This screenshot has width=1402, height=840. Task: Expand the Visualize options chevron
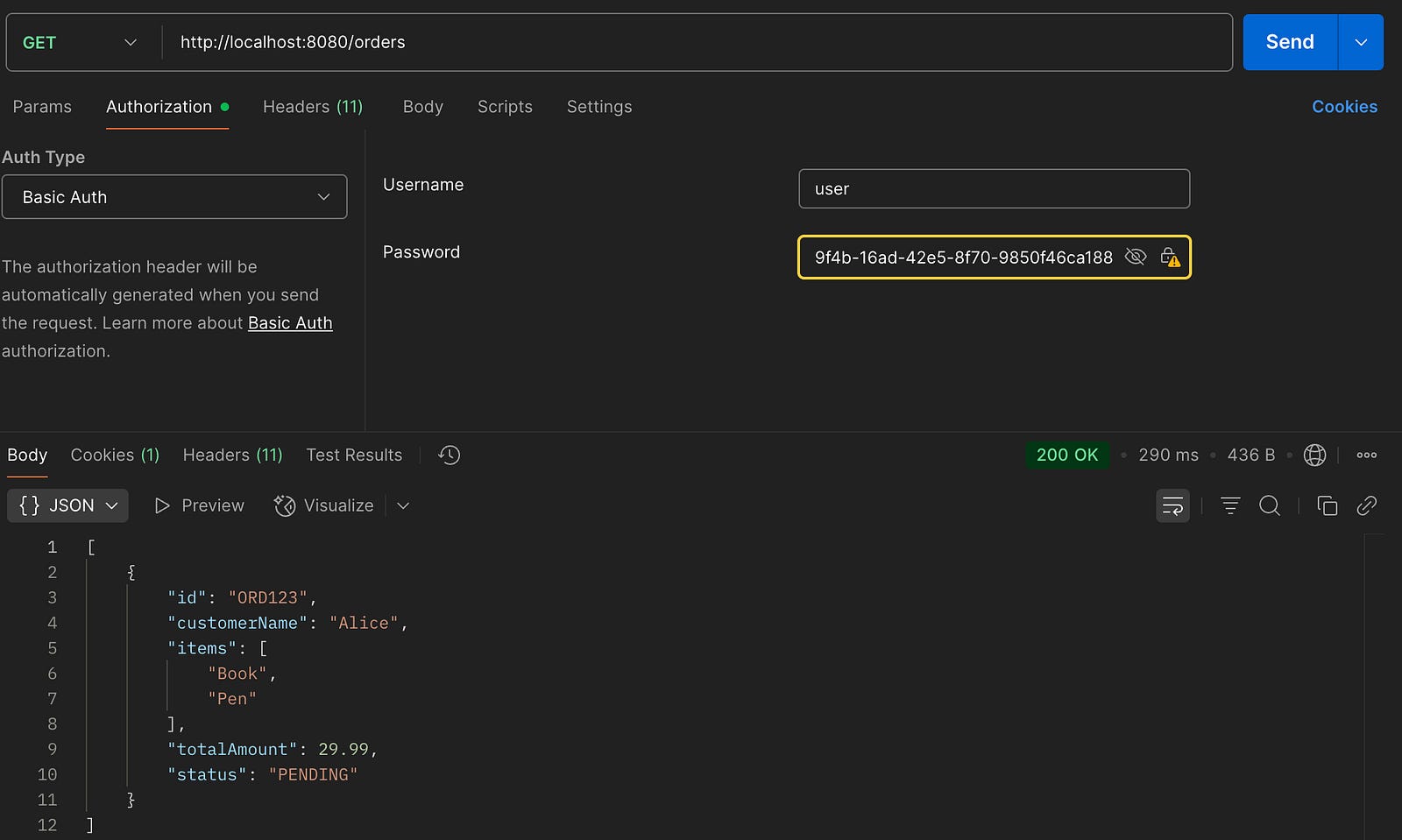(x=403, y=505)
